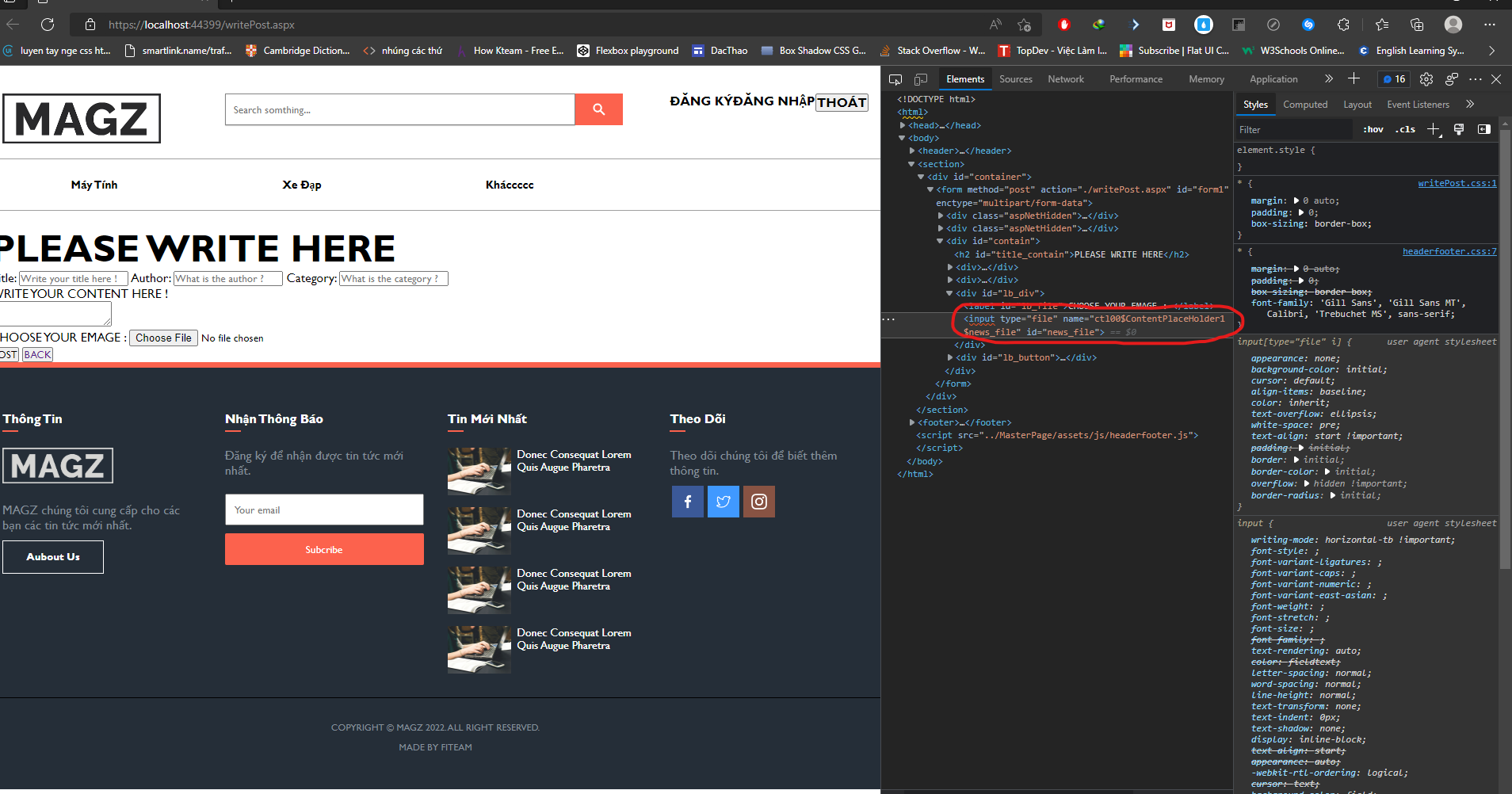
Task: Click the orange search magnifier button
Action: point(598,109)
